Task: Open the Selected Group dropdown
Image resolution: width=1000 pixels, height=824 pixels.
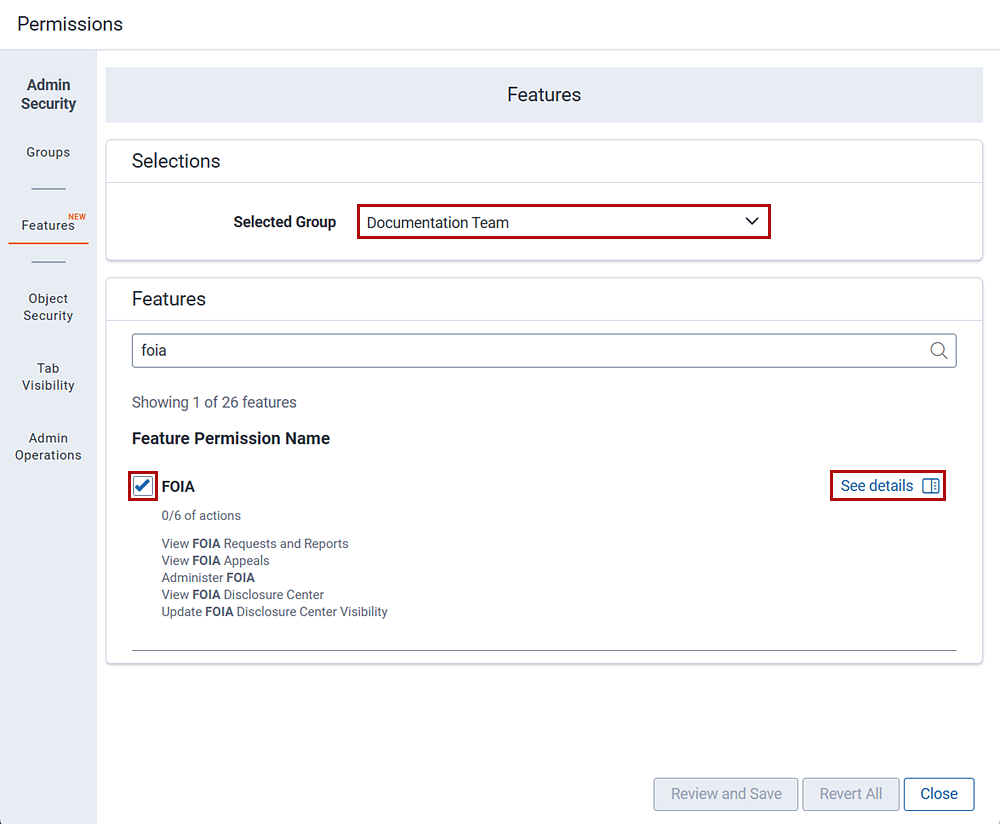Action: (564, 222)
